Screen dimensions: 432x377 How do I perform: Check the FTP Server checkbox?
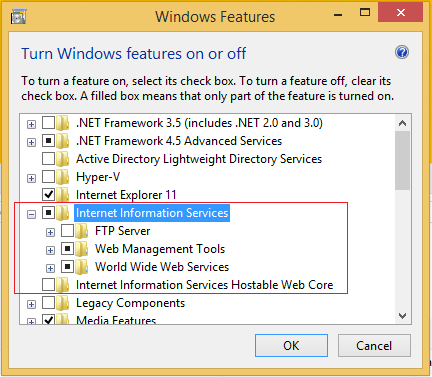click(67, 231)
